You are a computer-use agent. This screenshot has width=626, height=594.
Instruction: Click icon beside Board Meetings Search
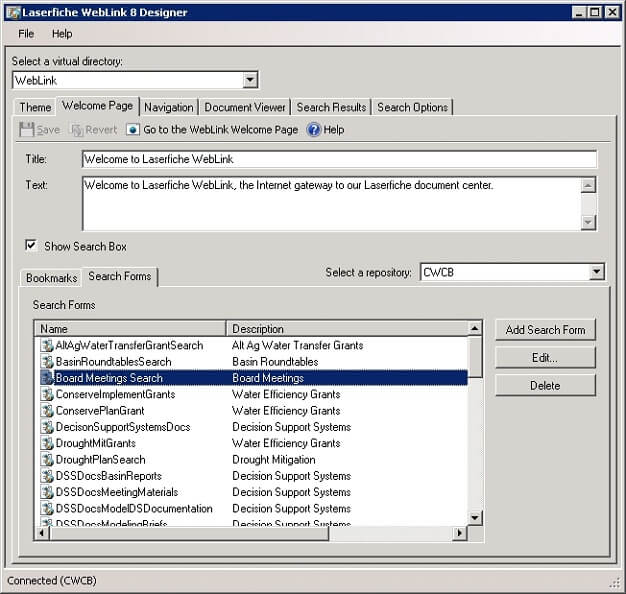pyautogui.click(x=47, y=378)
